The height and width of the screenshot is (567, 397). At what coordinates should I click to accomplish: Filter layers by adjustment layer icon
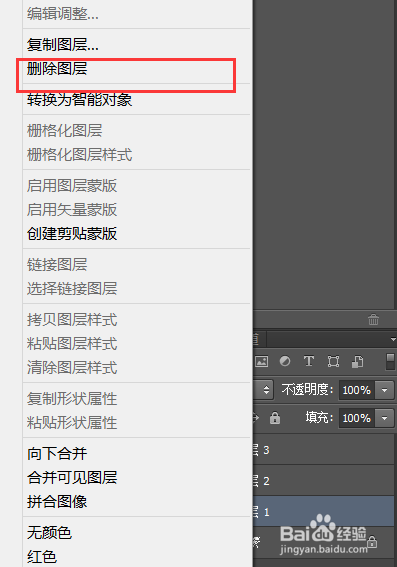coord(285,361)
